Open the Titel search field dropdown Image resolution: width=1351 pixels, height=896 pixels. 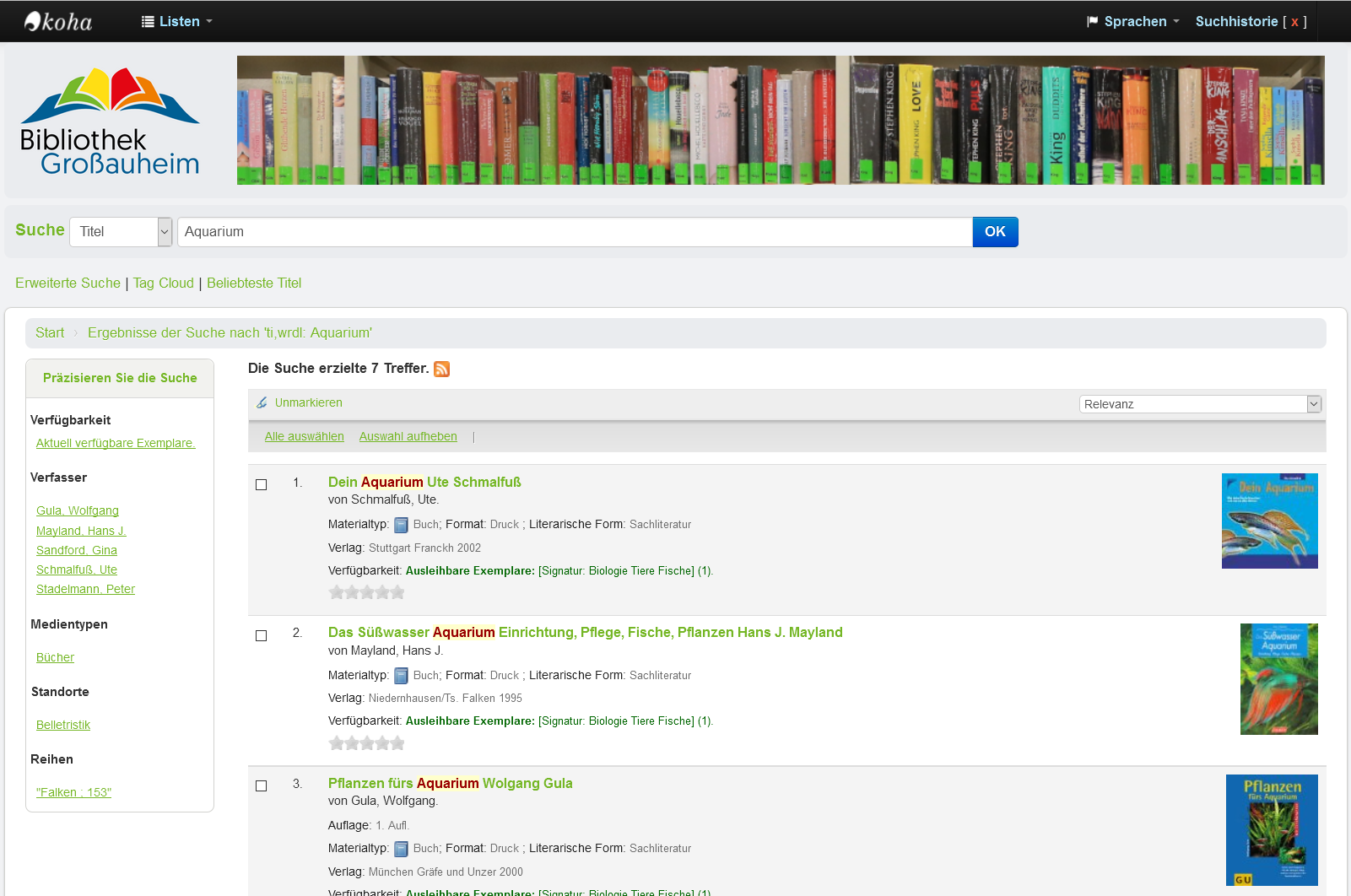point(121,232)
